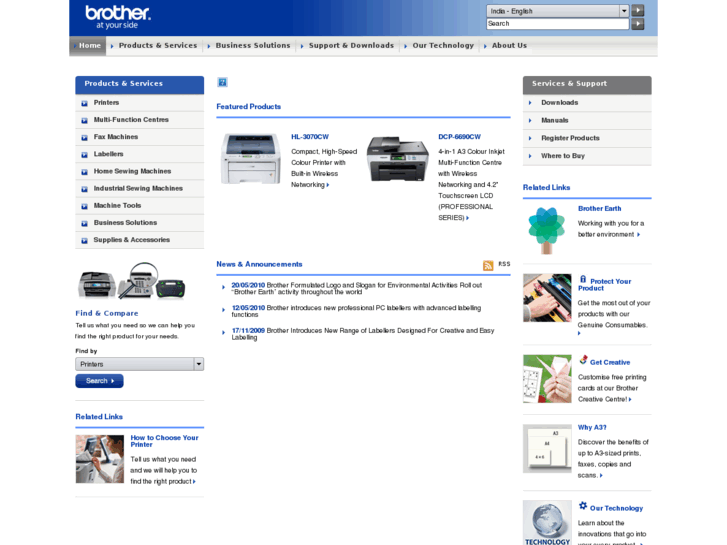Open the Where to Buy link

pos(563,156)
